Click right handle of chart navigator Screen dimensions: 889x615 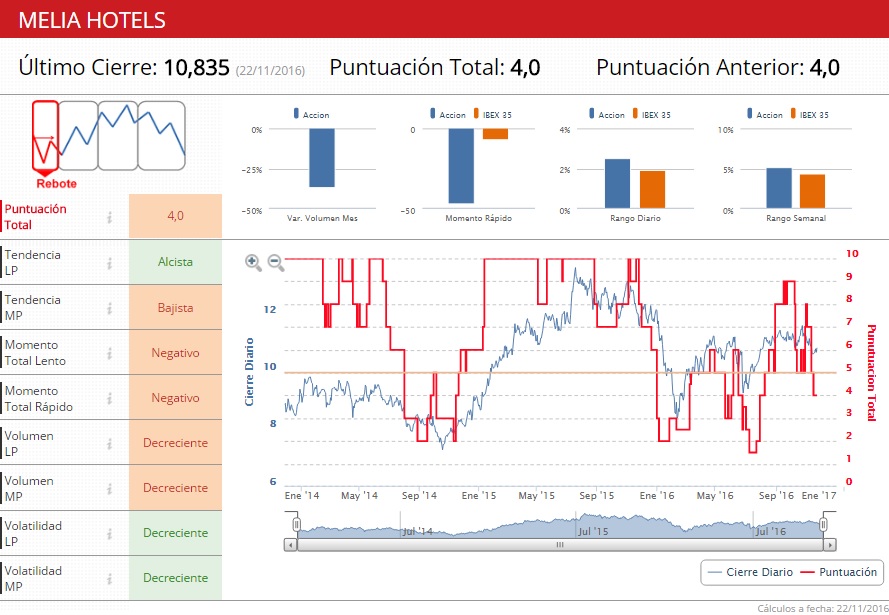click(823, 524)
